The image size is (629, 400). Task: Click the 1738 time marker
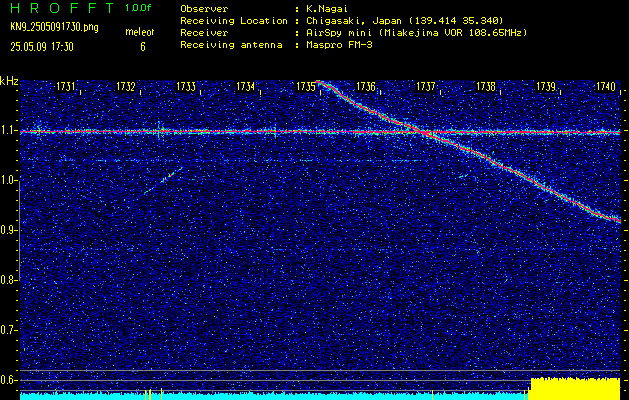pyautogui.click(x=486, y=86)
